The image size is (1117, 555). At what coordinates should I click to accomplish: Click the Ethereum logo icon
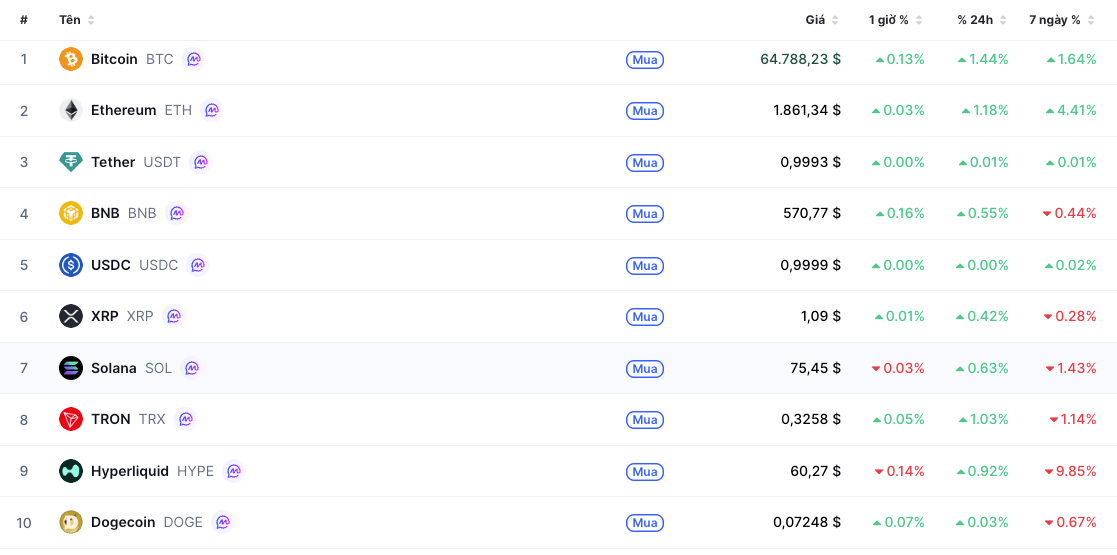click(x=71, y=110)
